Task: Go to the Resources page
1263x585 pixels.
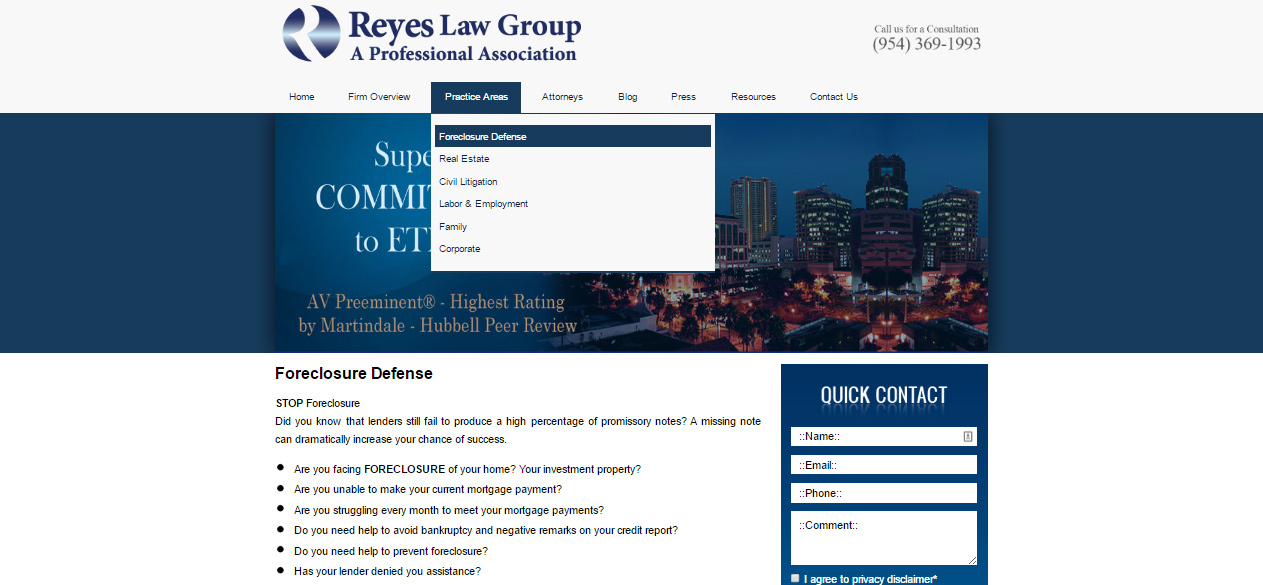Action: click(x=753, y=97)
